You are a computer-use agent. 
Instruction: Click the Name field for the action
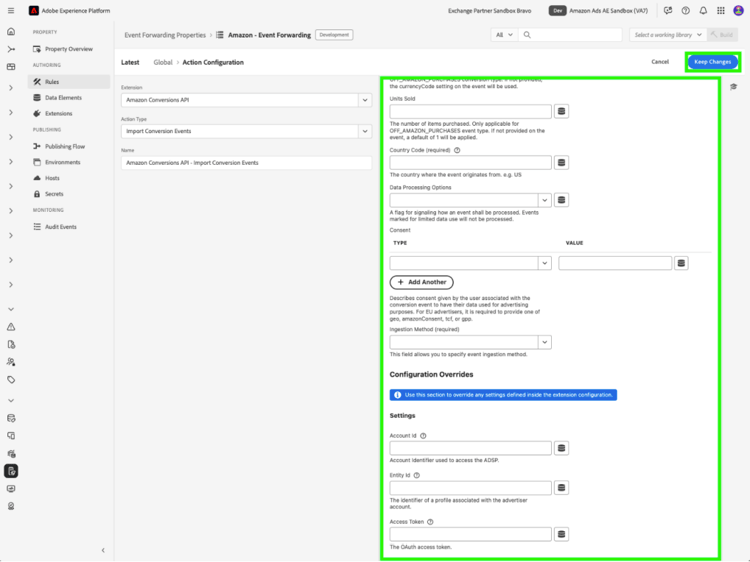coord(246,163)
